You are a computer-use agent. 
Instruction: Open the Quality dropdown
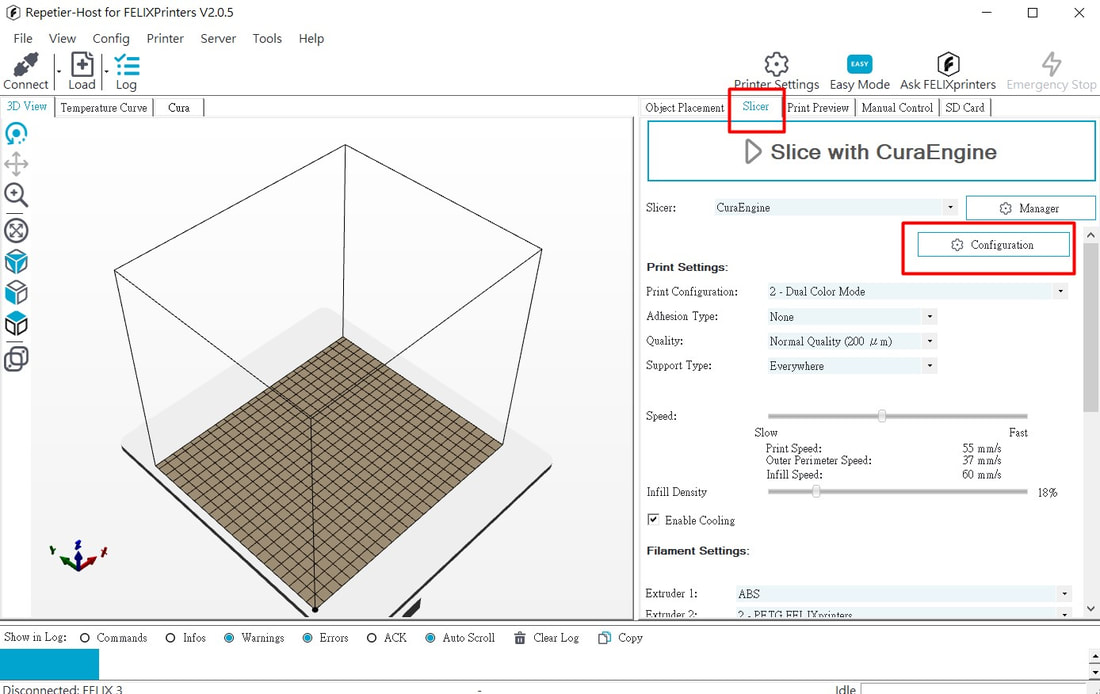(851, 341)
